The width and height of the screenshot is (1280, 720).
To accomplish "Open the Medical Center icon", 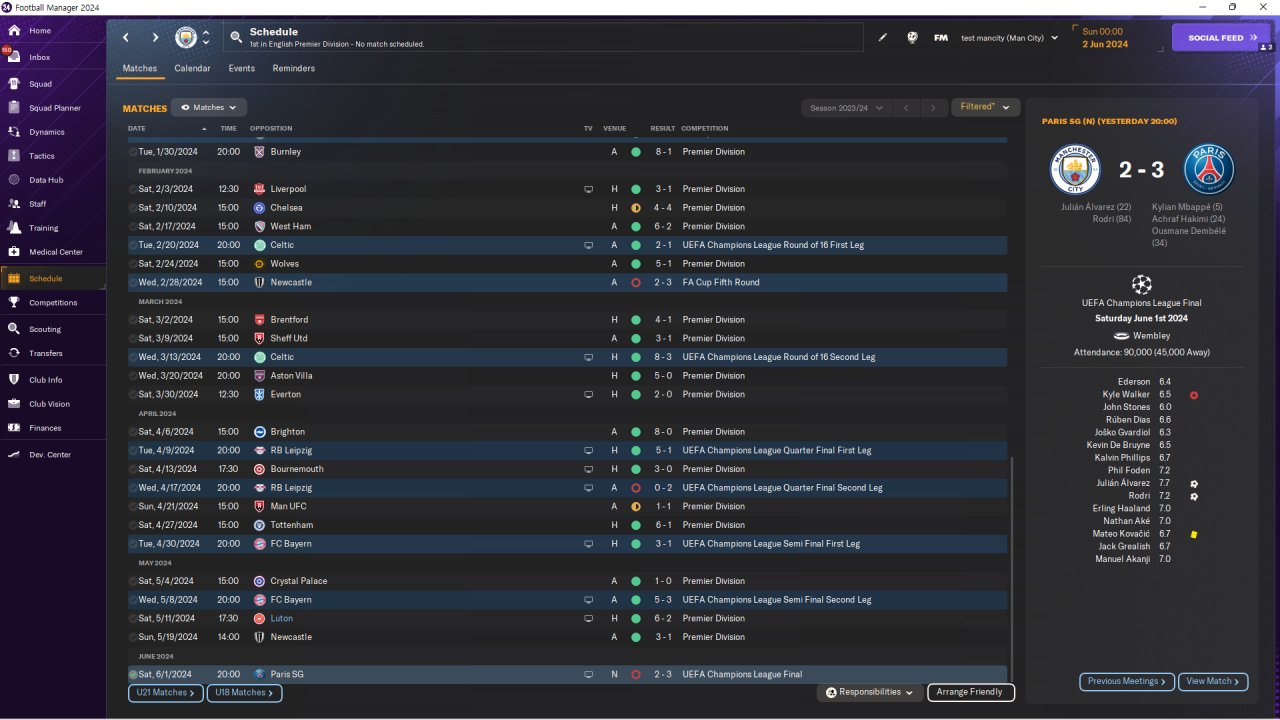I will (14, 252).
